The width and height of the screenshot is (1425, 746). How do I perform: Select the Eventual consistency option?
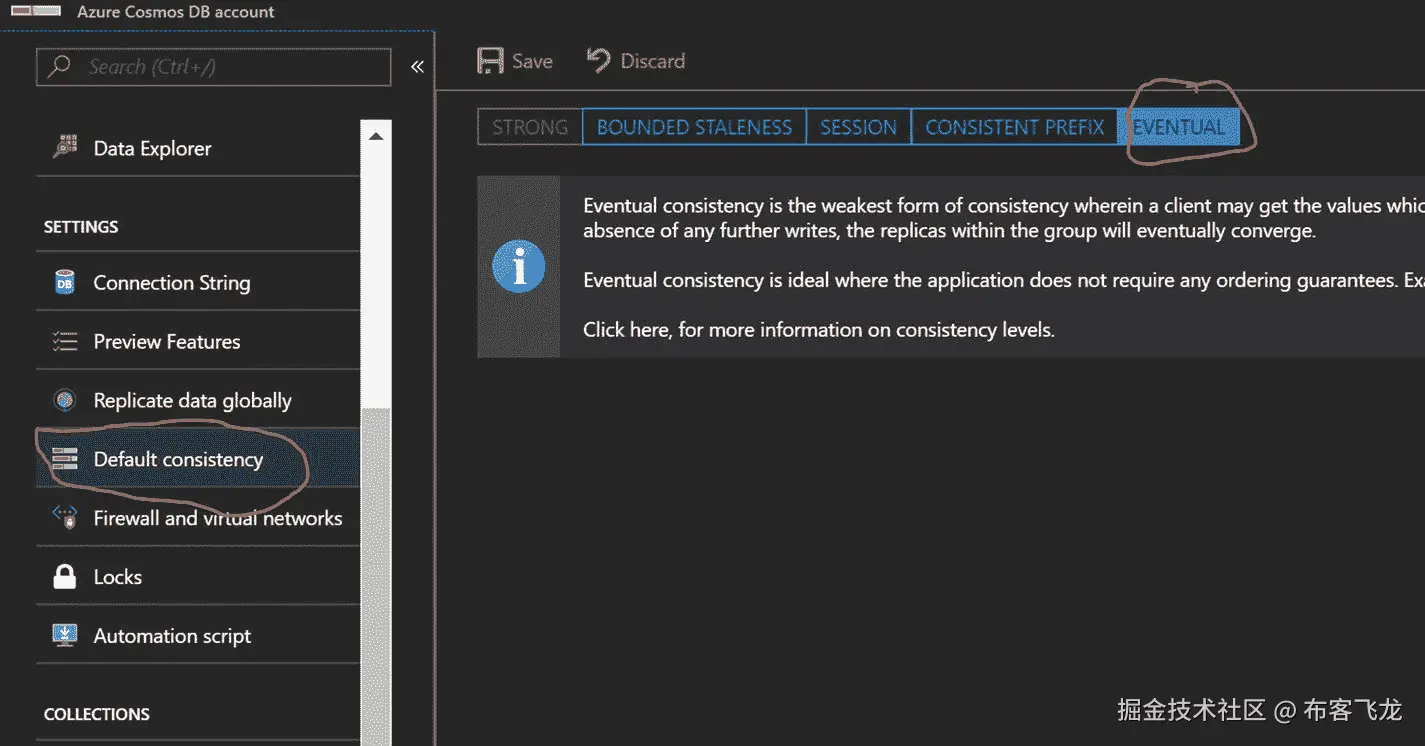click(x=1178, y=127)
